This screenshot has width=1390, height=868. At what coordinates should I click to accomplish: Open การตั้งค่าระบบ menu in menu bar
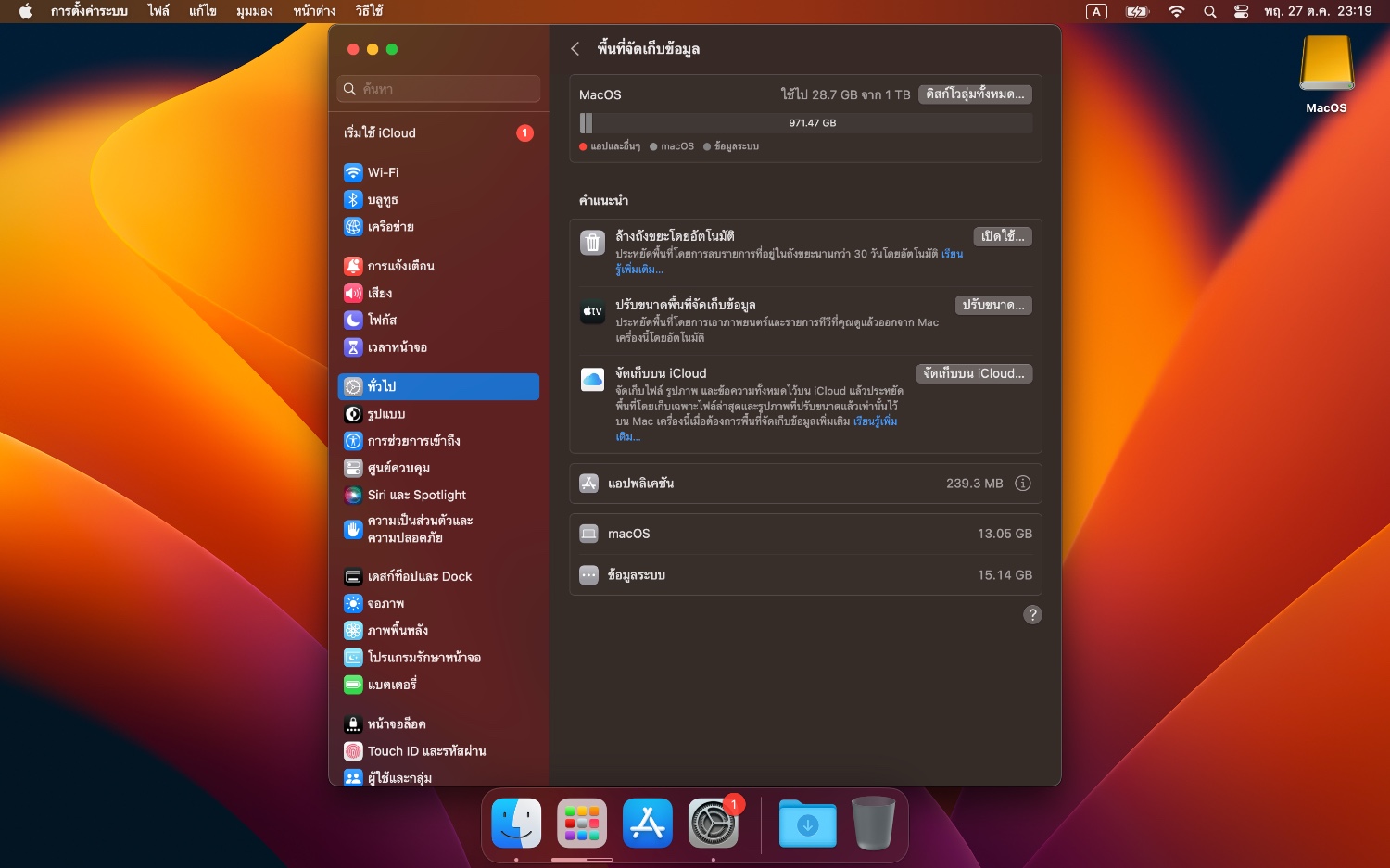[89, 11]
